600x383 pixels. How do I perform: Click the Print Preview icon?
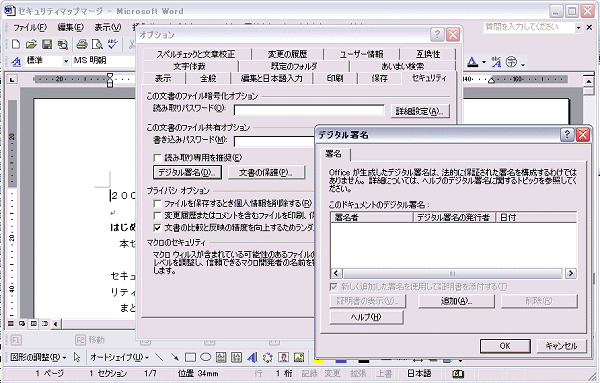[97, 44]
